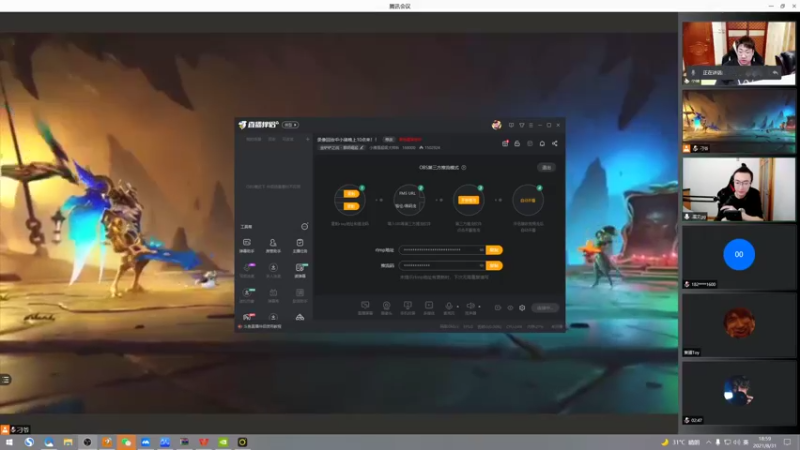Open the anchor tasks clipboard icon in toolbox

point(300,245)
